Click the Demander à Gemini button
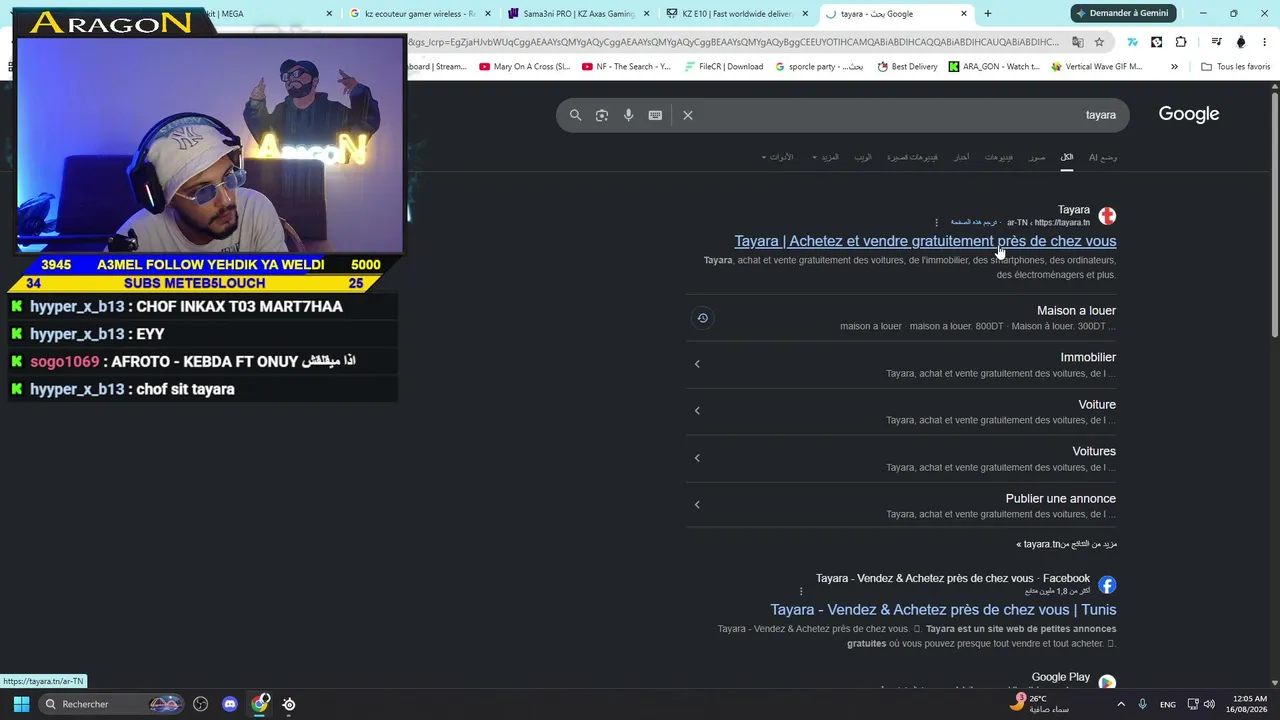1280x720 pixels. (x=1125, y=14)
